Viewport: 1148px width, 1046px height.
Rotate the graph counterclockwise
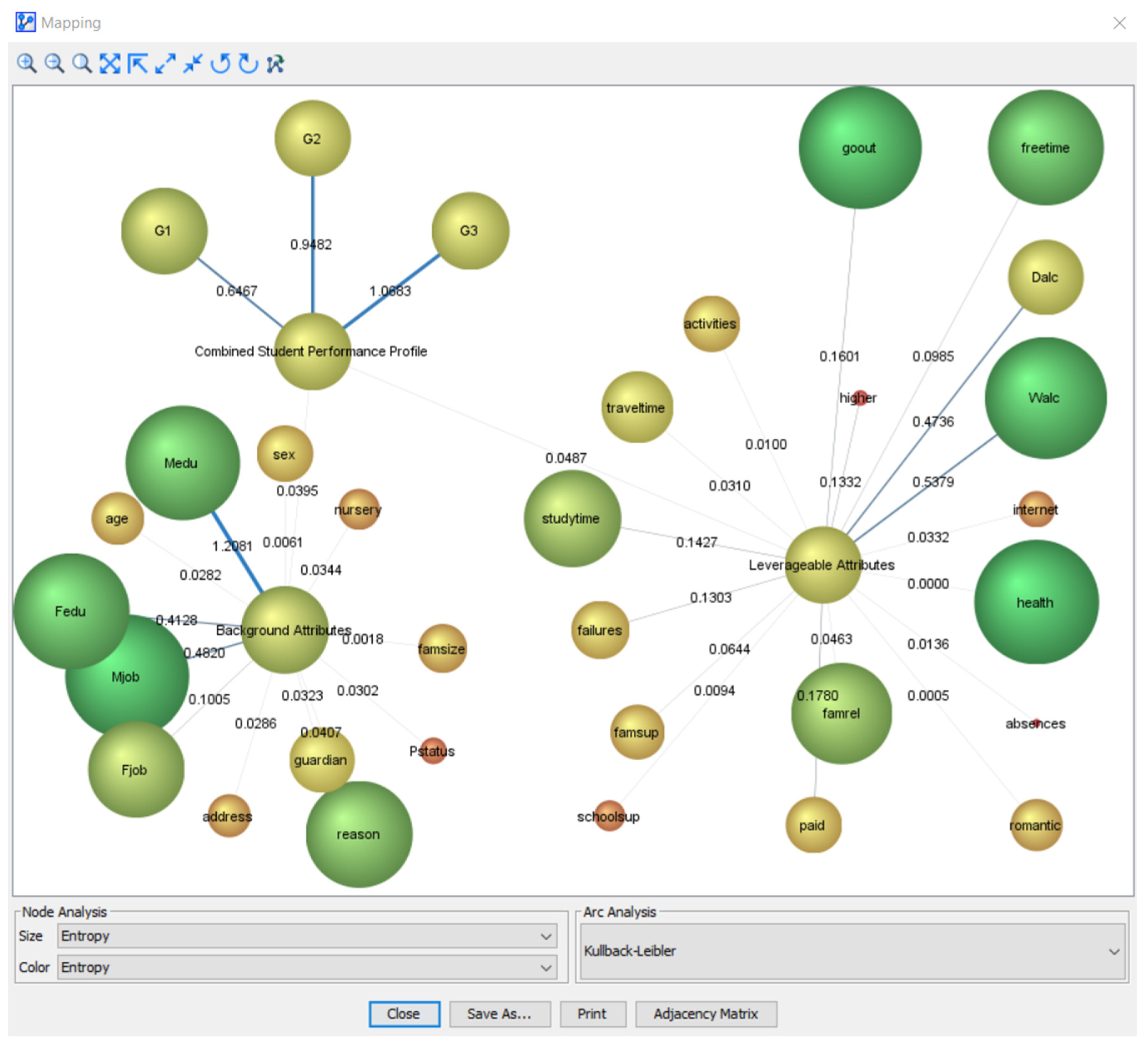point(220,64)
